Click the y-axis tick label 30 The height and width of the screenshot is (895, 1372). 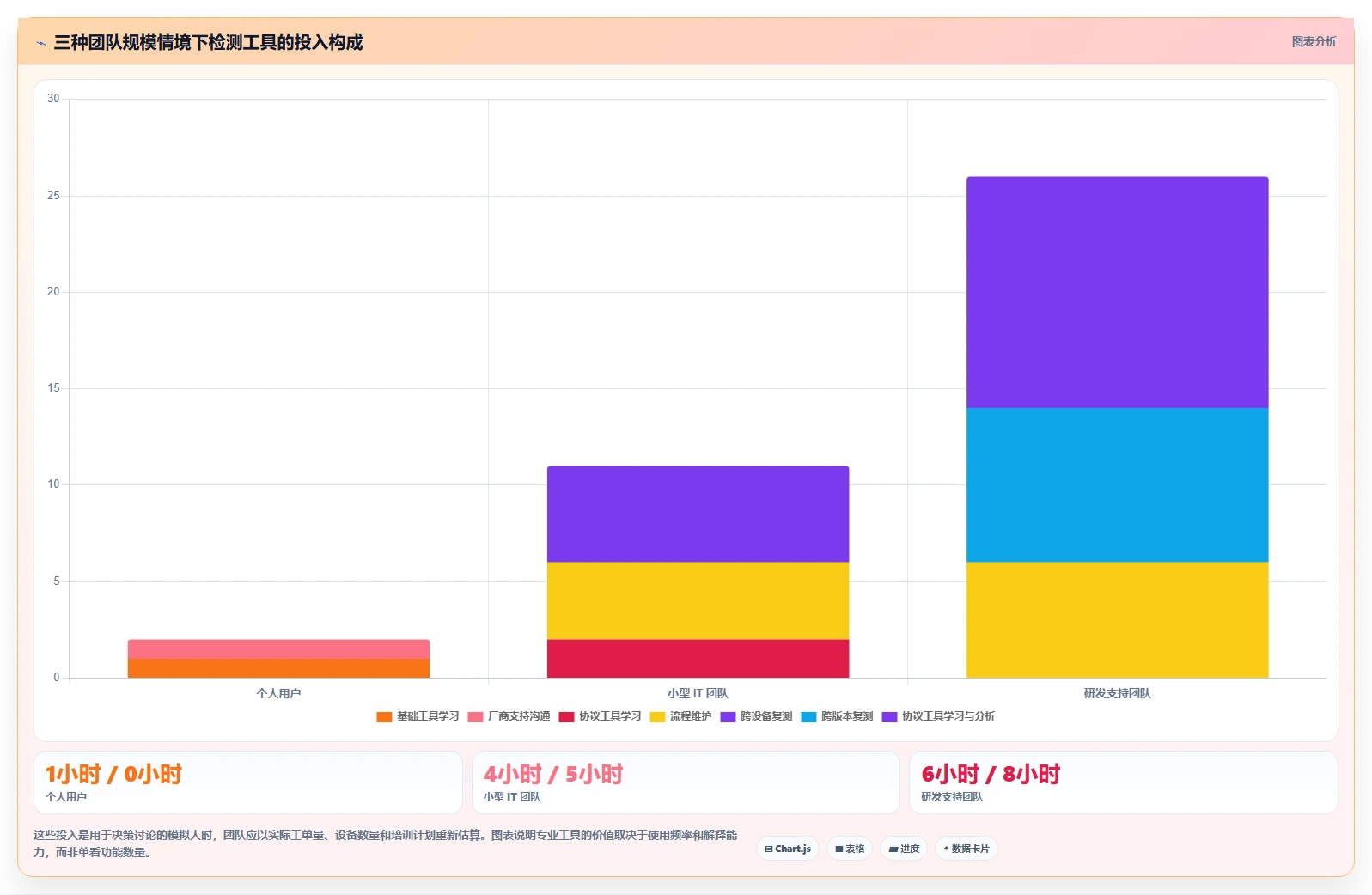tap(53, 99)
